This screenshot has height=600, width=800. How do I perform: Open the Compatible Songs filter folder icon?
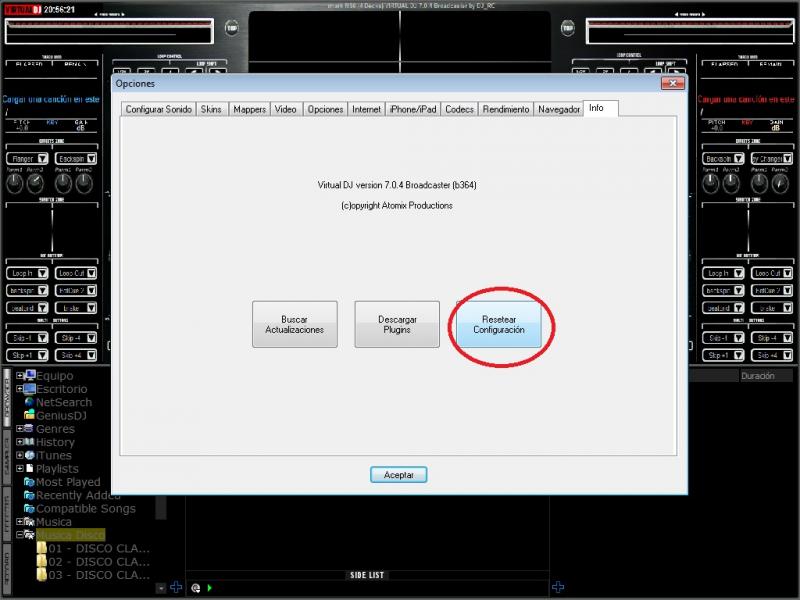click(x=29, y=508)
